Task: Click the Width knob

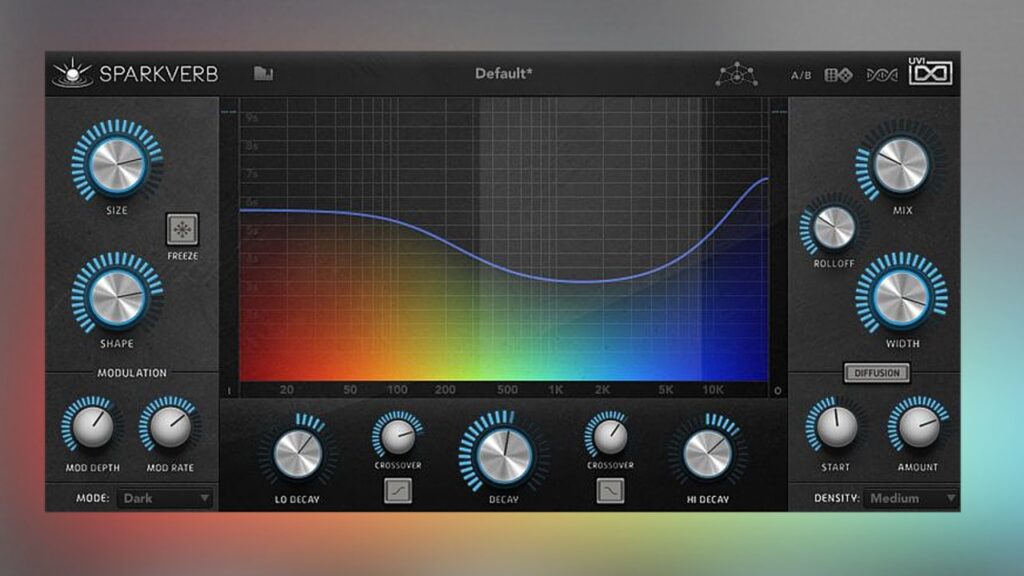Action: pos(901,297)
